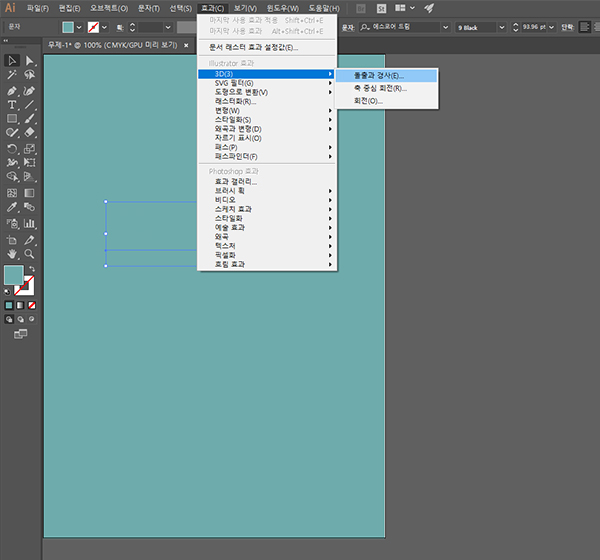Image resolution: width=600 pixels, height=560 pixels.
Task: Select the Direct Selection tool
Action: coord(29,60)
